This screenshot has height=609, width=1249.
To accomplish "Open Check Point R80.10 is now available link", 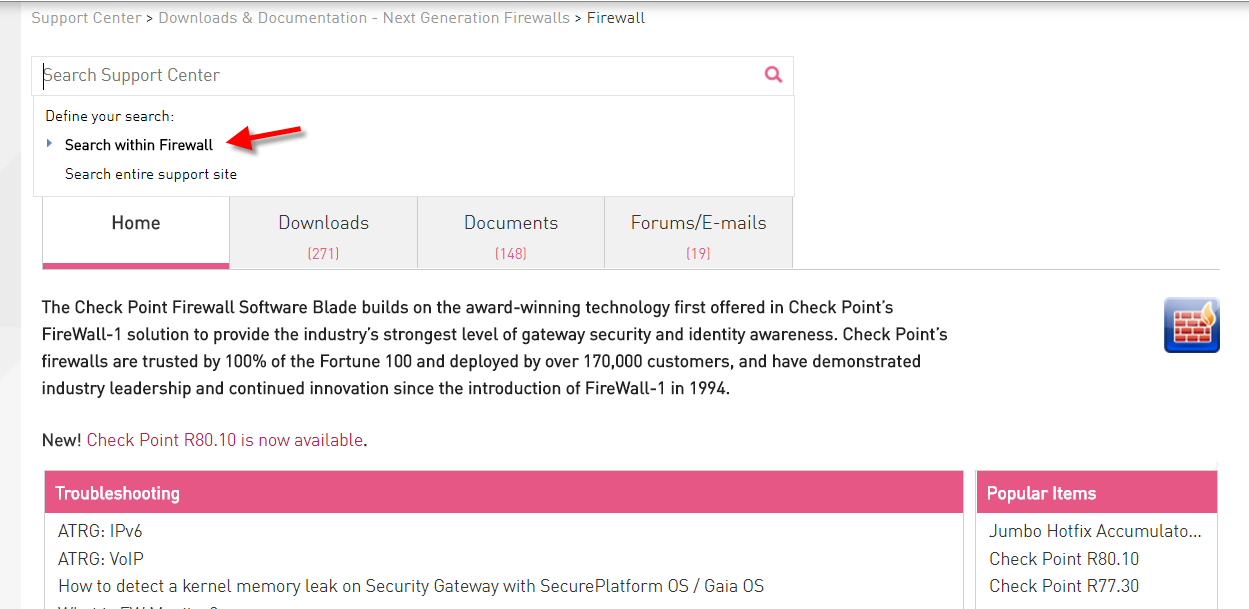I will point(225,440).
